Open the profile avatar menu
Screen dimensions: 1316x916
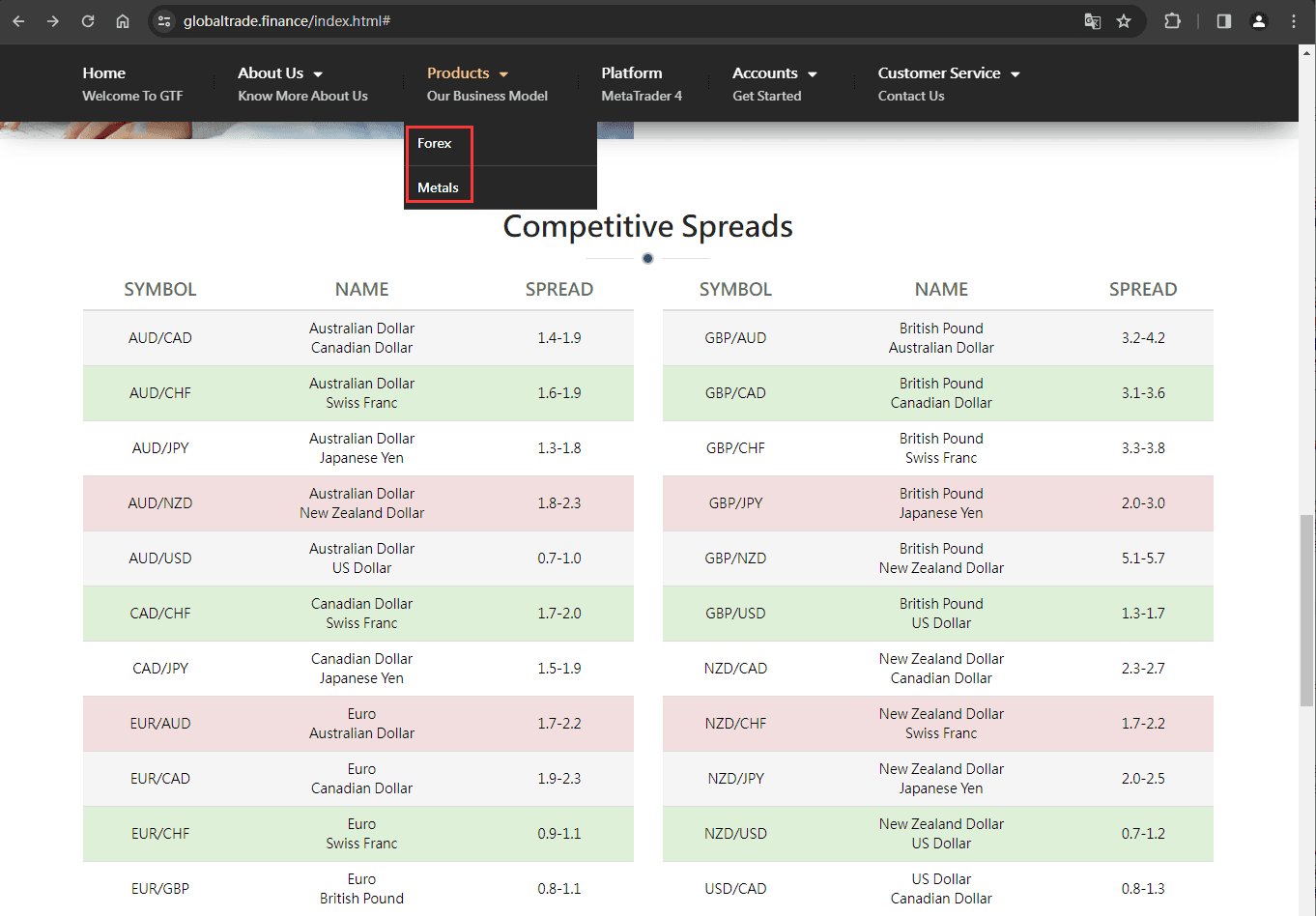[1259, 21]
